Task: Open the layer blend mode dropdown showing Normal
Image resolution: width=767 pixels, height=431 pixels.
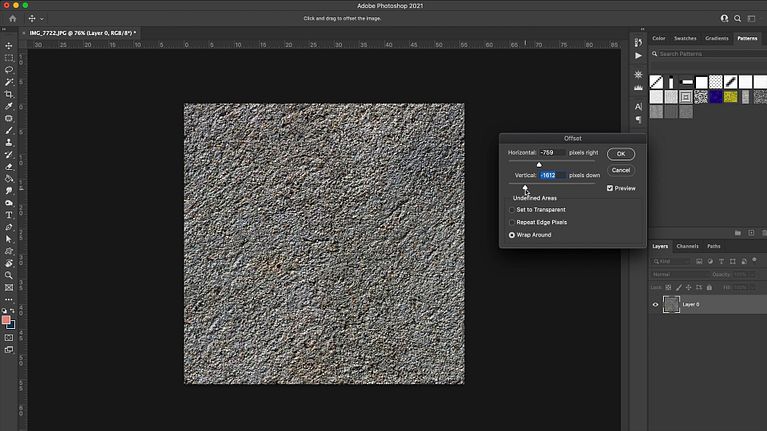Action: (x=676, y=274)
